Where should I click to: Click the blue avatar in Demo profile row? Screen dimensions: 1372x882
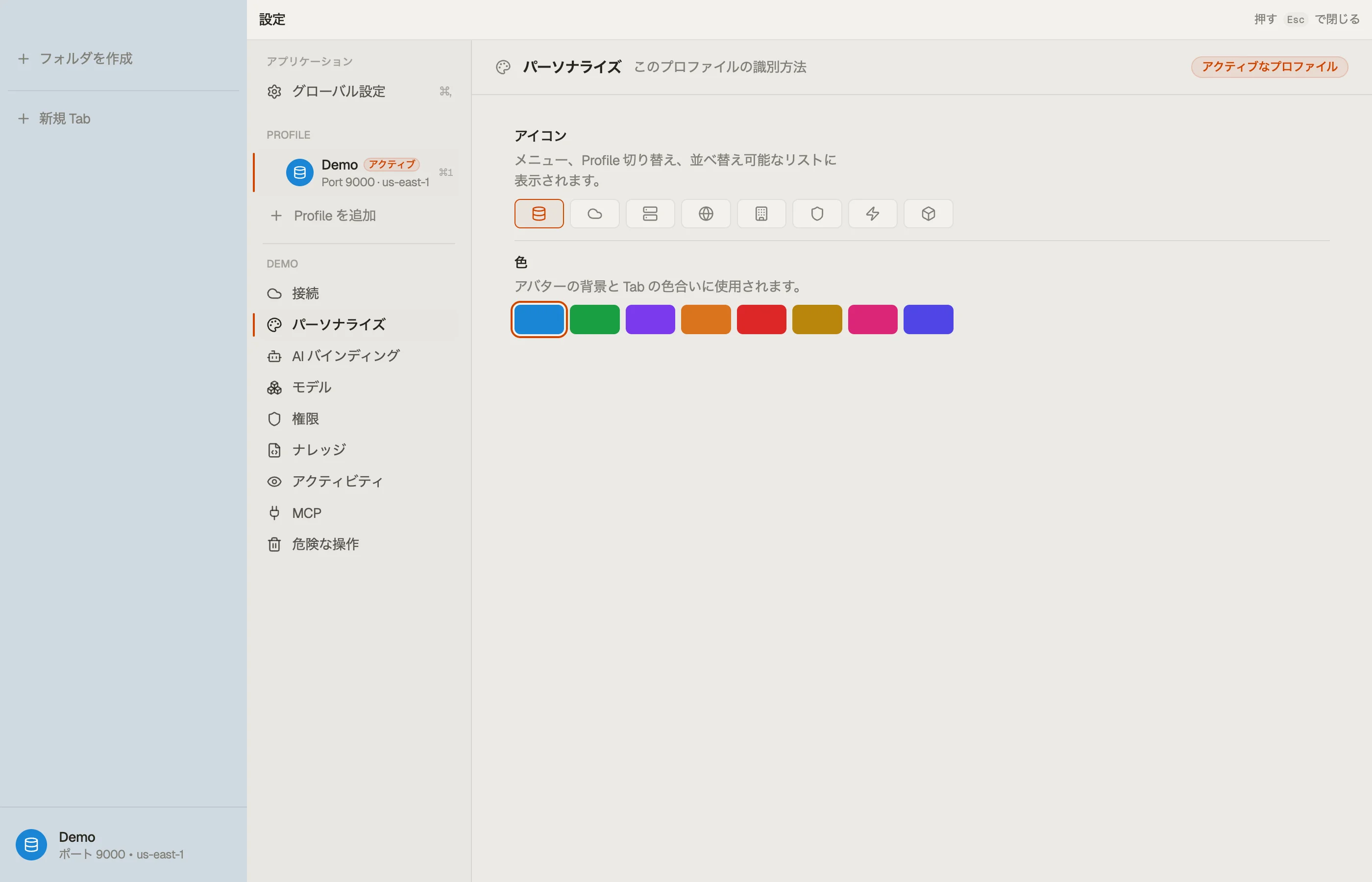(x=299, y=172)
